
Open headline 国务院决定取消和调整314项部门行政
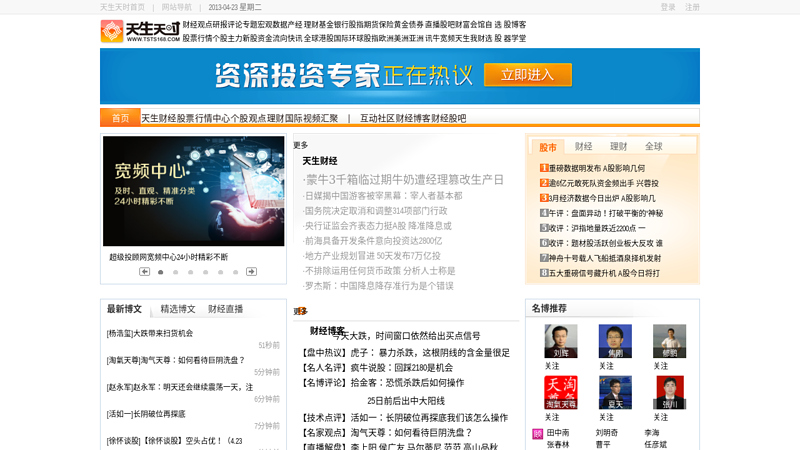tap(375, 211)
